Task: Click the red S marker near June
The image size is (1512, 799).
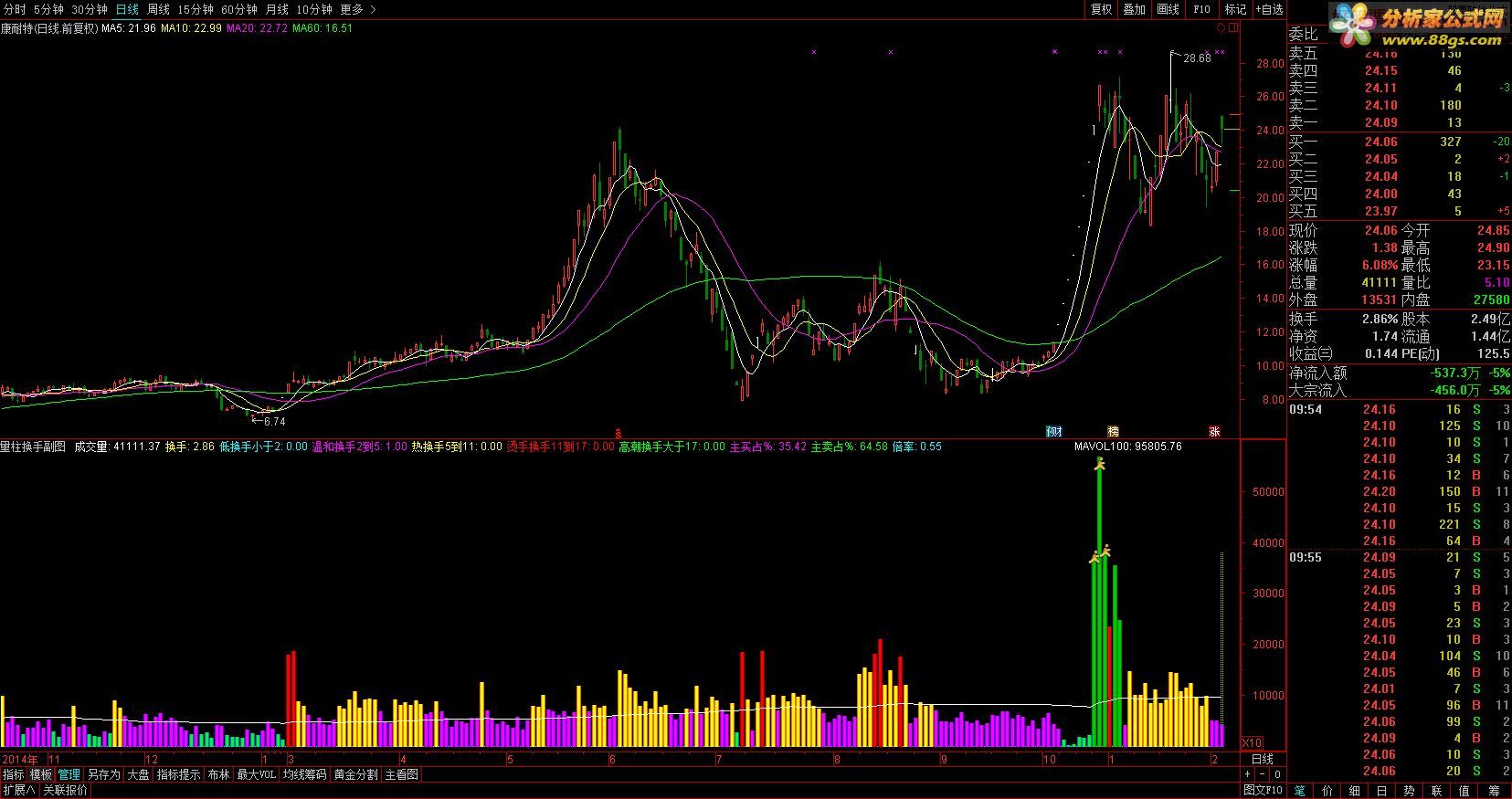Action: coord(619,433)
